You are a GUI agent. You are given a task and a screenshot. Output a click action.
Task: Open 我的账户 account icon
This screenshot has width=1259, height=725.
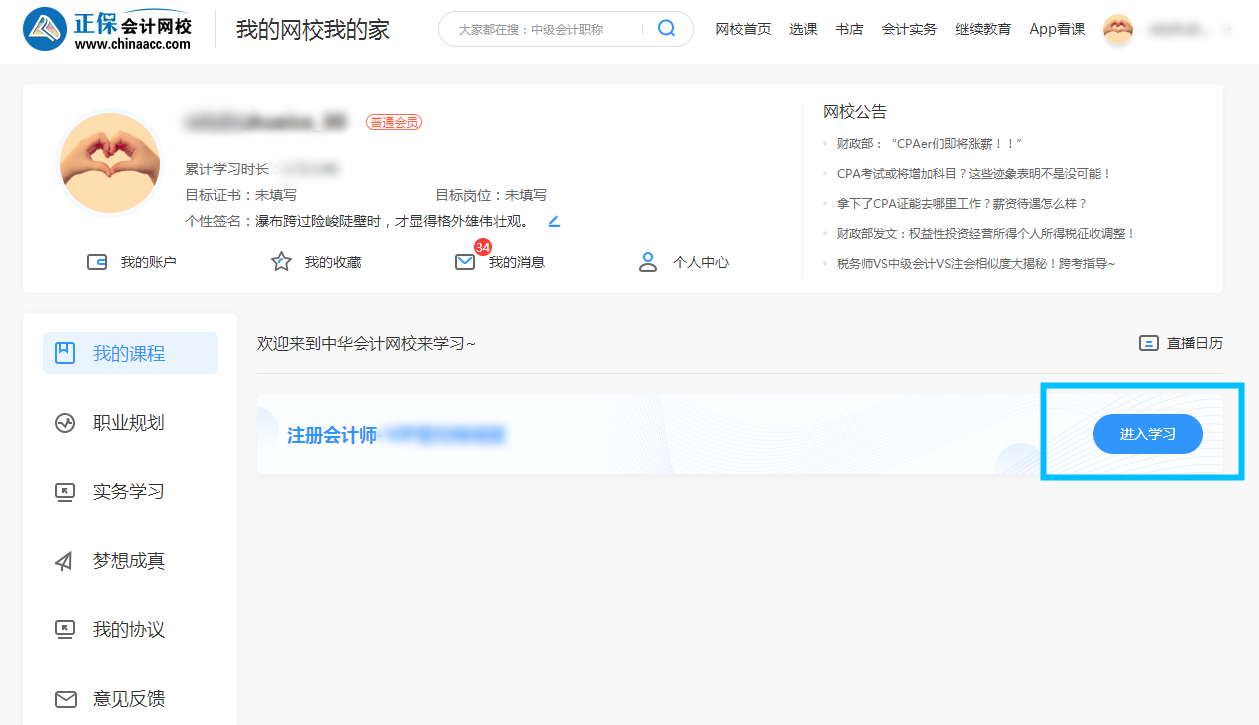pos(96,261)
